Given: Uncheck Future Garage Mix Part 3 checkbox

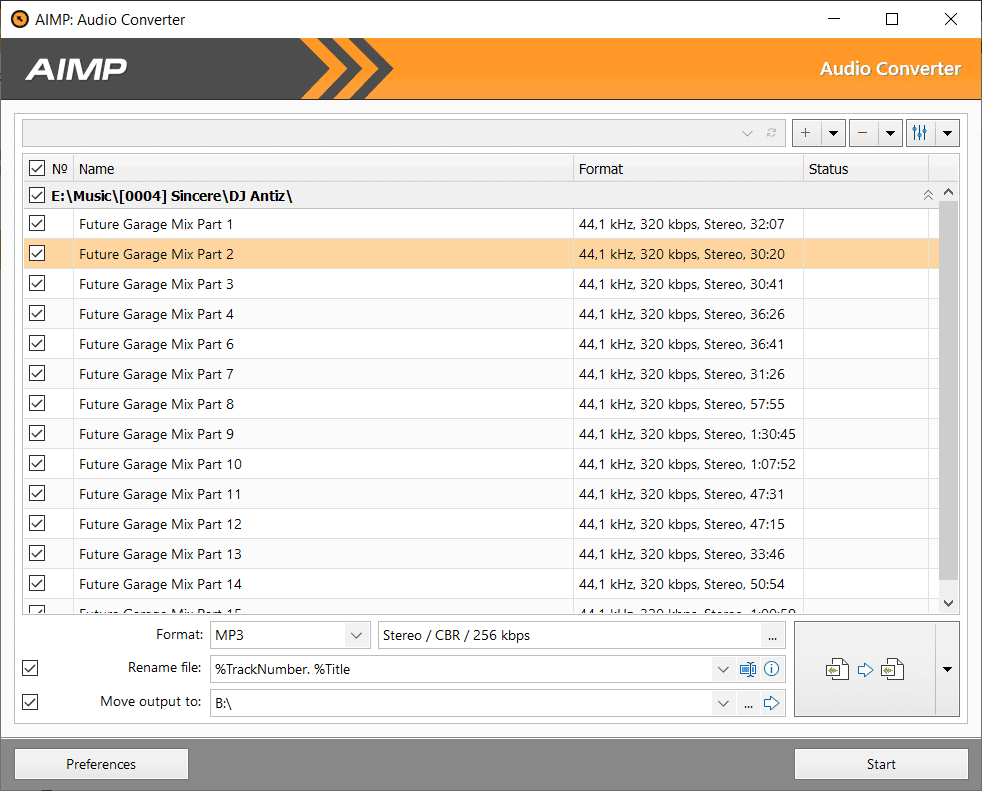Looking at the screenshot, I should pos(37,284).
